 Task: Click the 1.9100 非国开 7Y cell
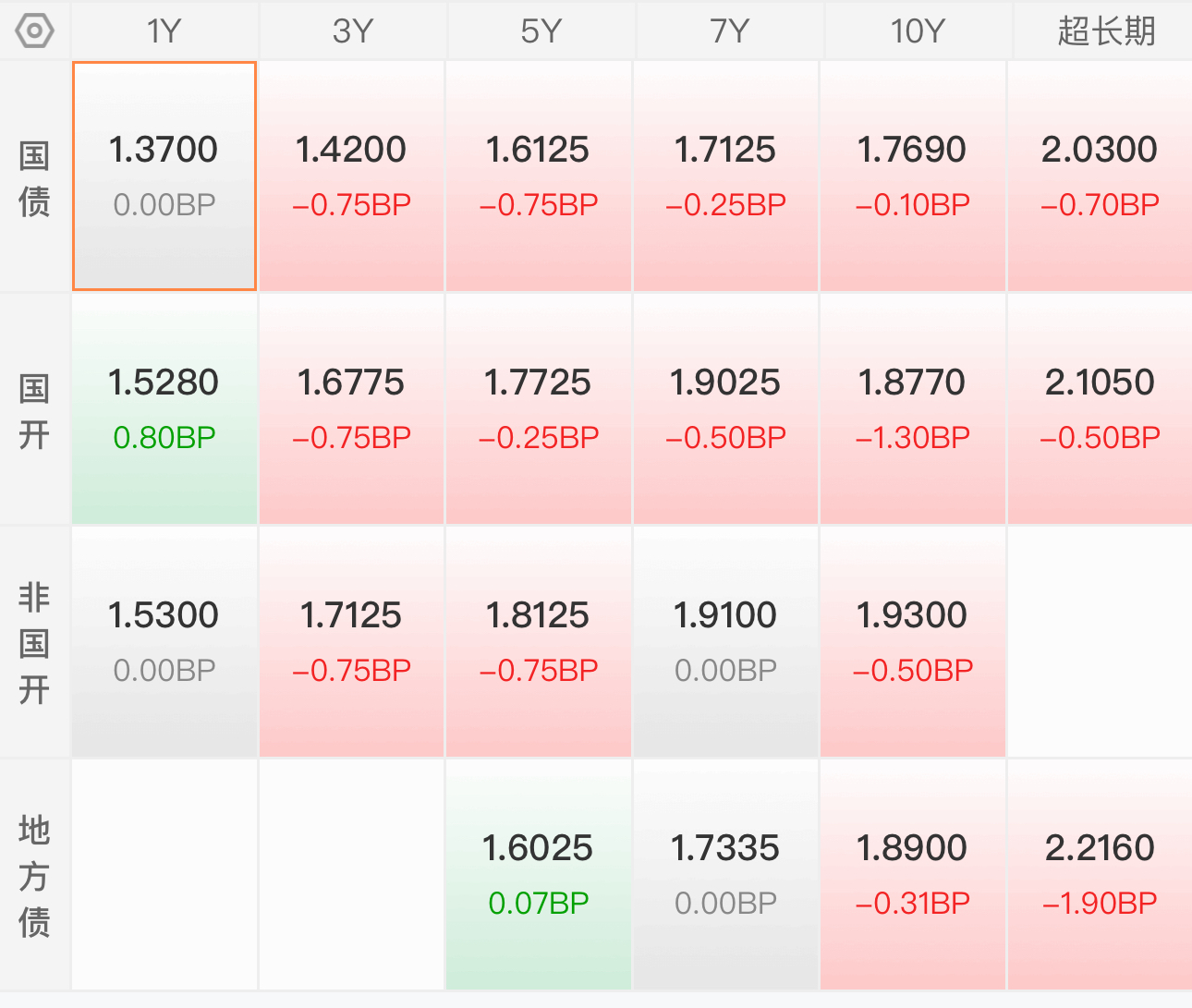click(x=725, y=642)
